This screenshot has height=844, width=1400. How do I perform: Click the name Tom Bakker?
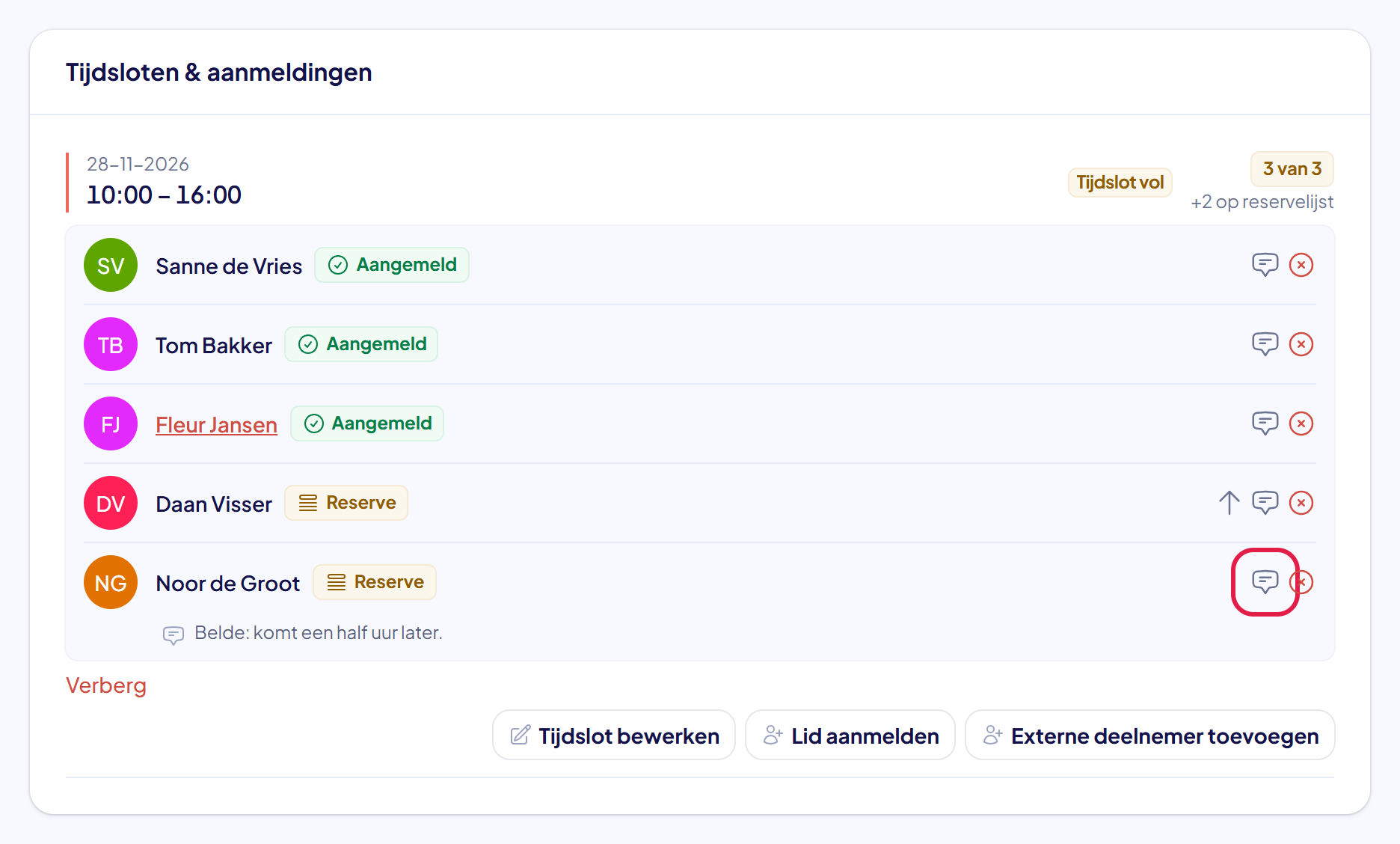(214, 346)
